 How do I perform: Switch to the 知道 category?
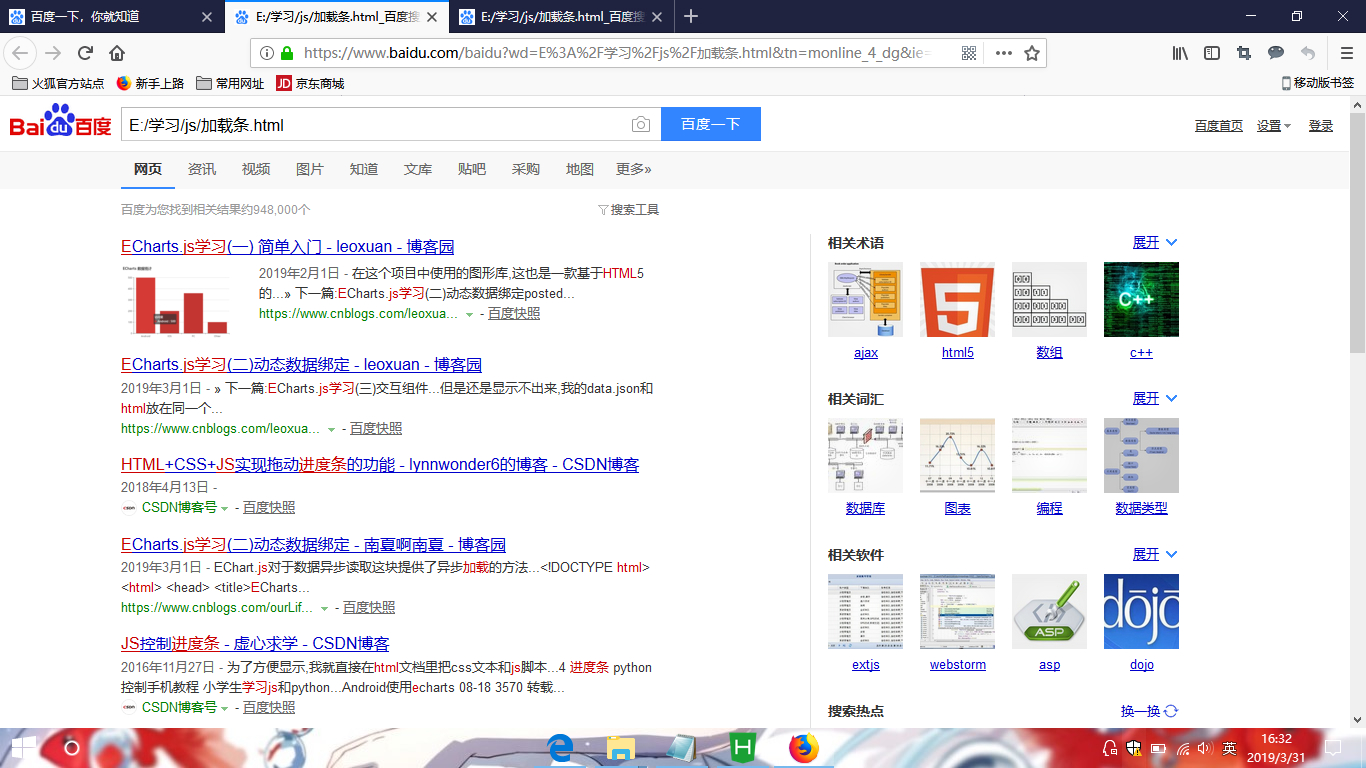(x=364, y=169)
